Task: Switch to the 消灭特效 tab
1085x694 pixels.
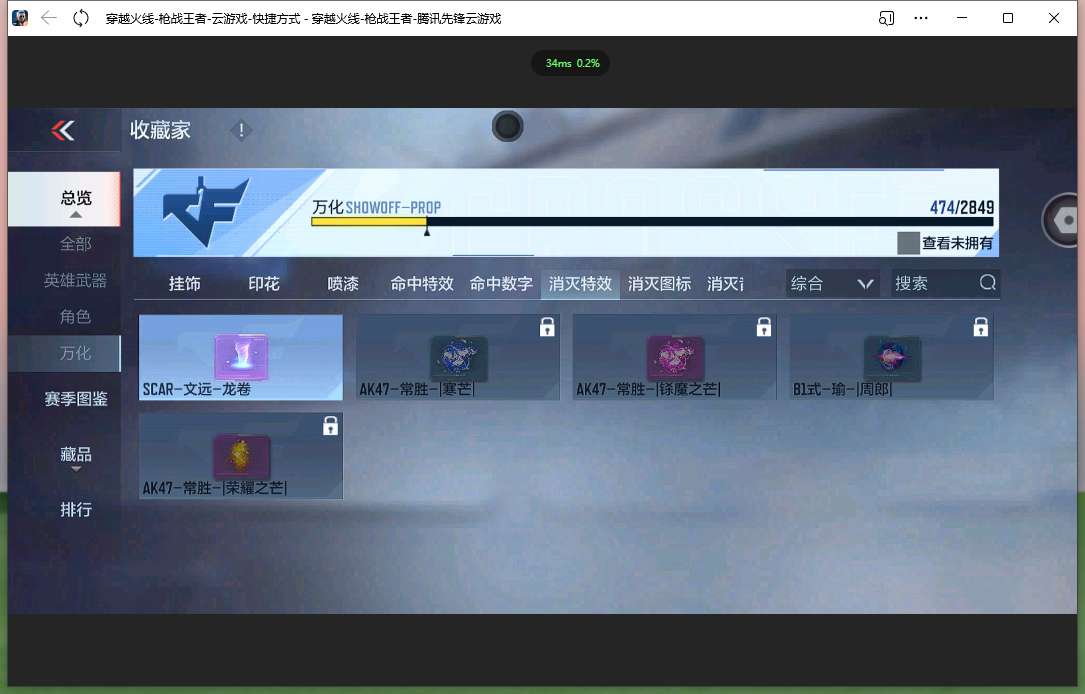Action: pos(580,284)
